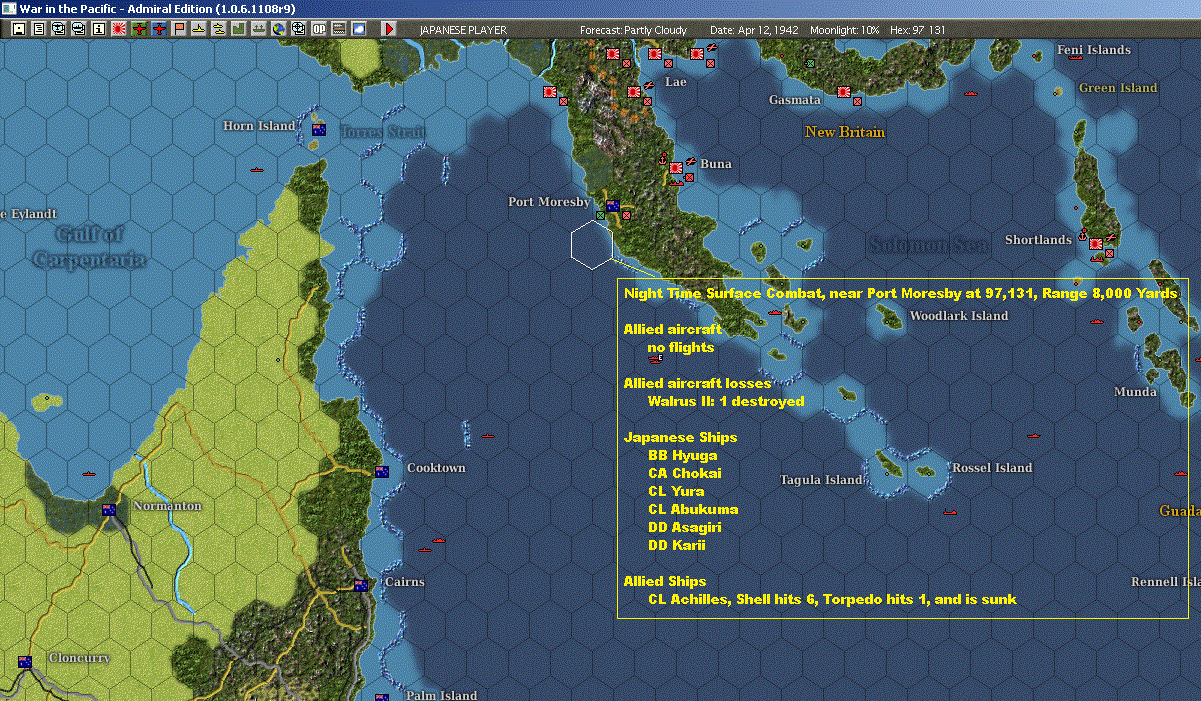The width and height of the screenshot is (1201, 701).
Task: Click the Woodlark Island map label
Action: click(x=959, y=316)
